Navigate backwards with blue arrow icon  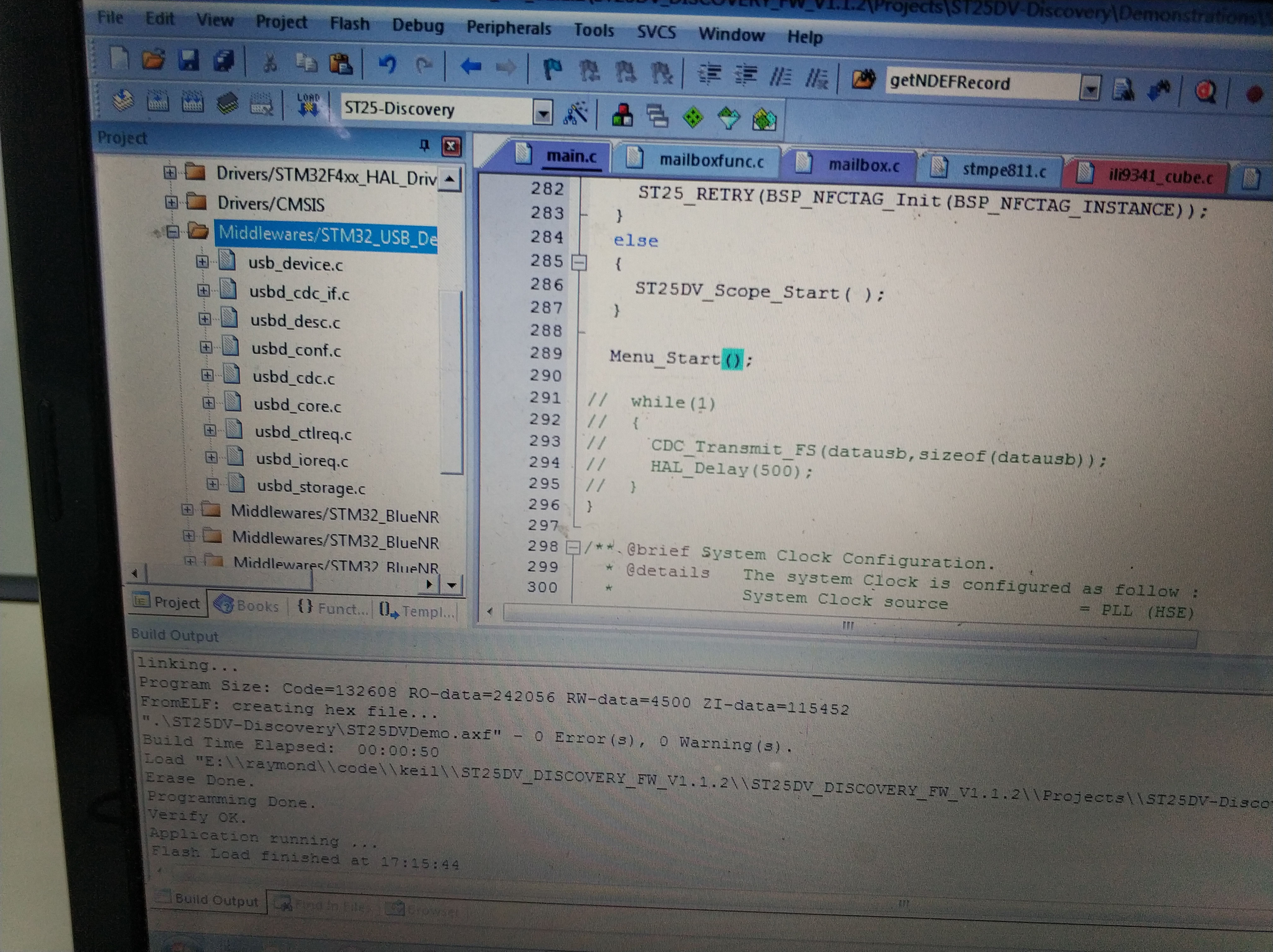click(471, 67)
